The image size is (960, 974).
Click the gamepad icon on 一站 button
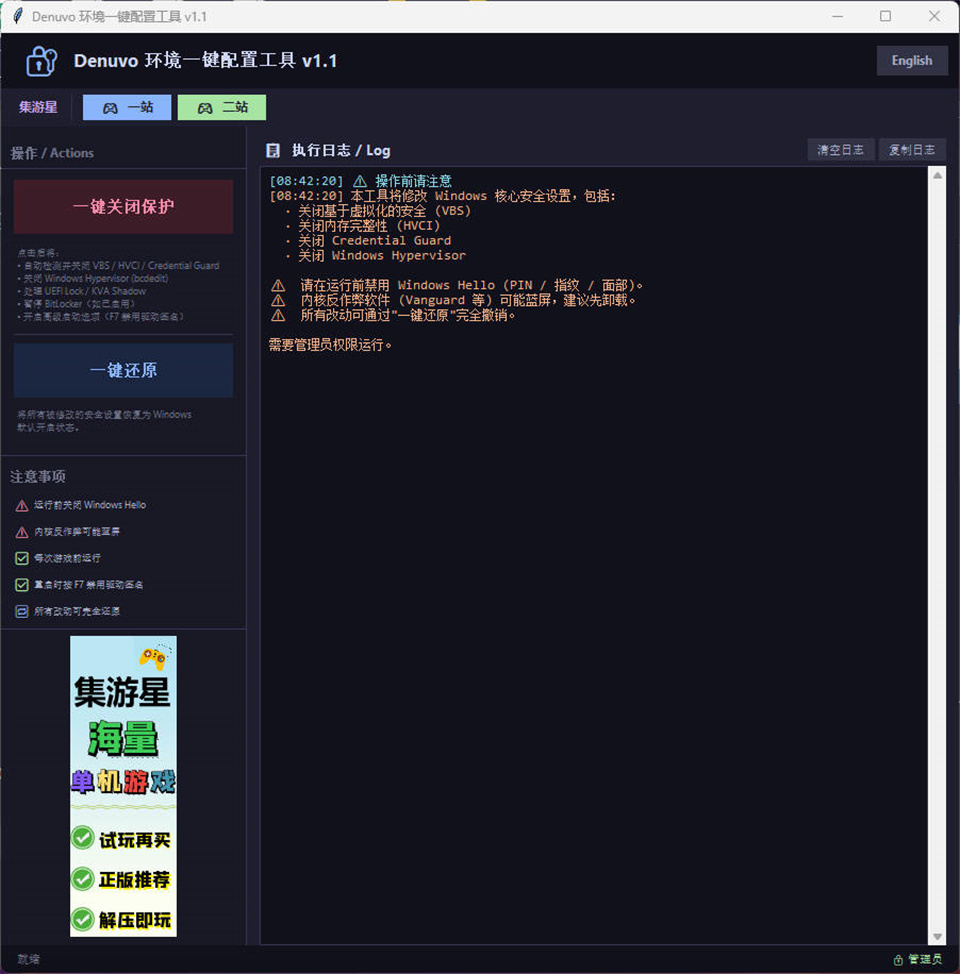(110, 108)
